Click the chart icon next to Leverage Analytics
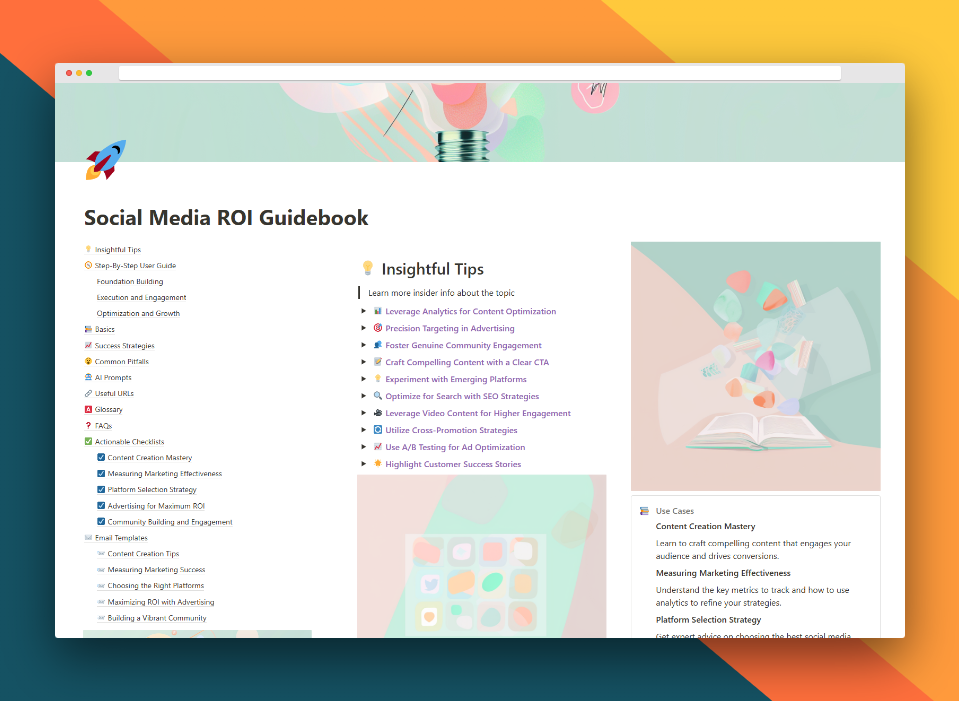Image resolution: width=959 pixels, height=701 pixels. (x=378, y=311)
